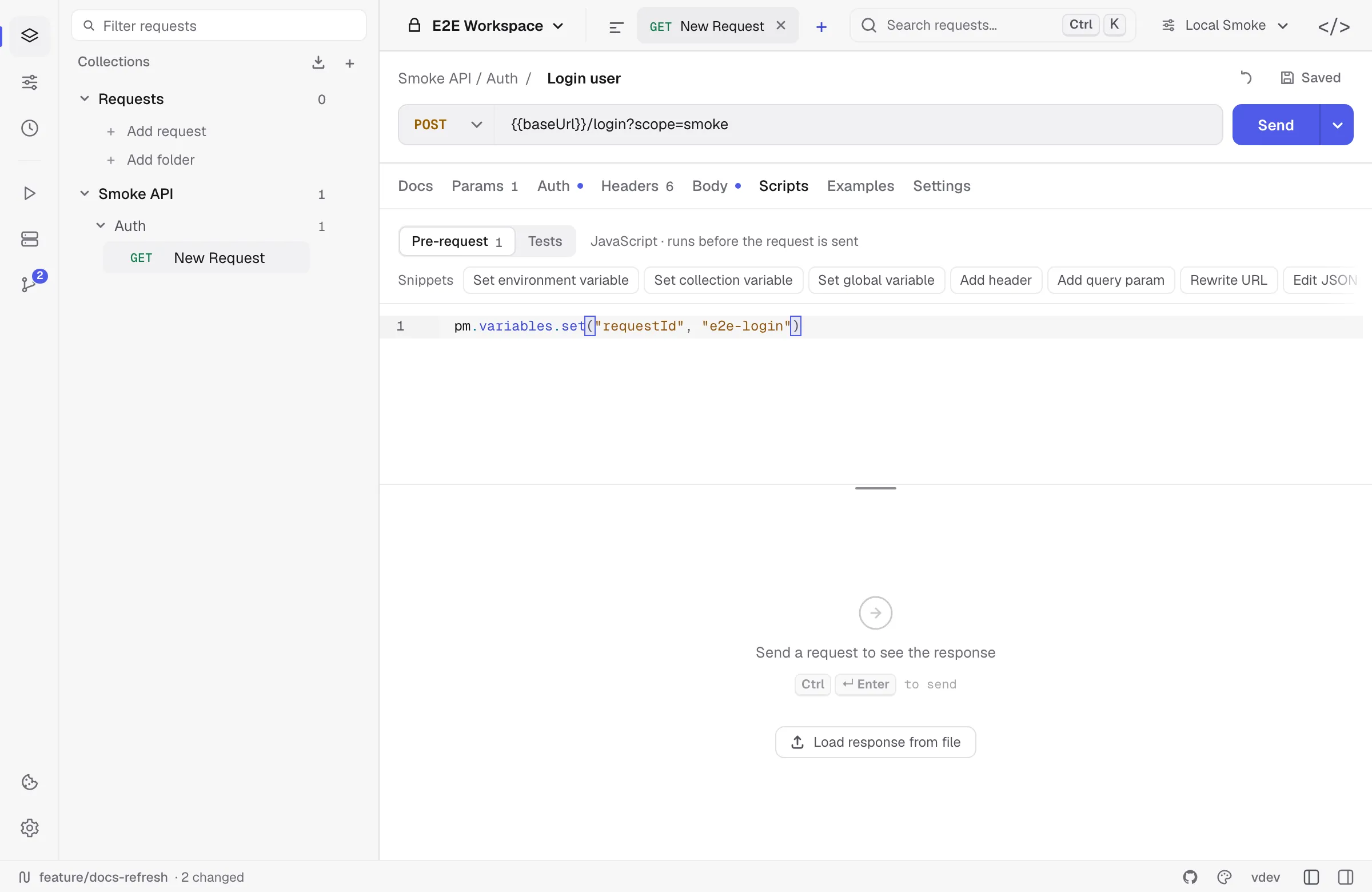Click the import collection download icon

click(x=318, y=62)
